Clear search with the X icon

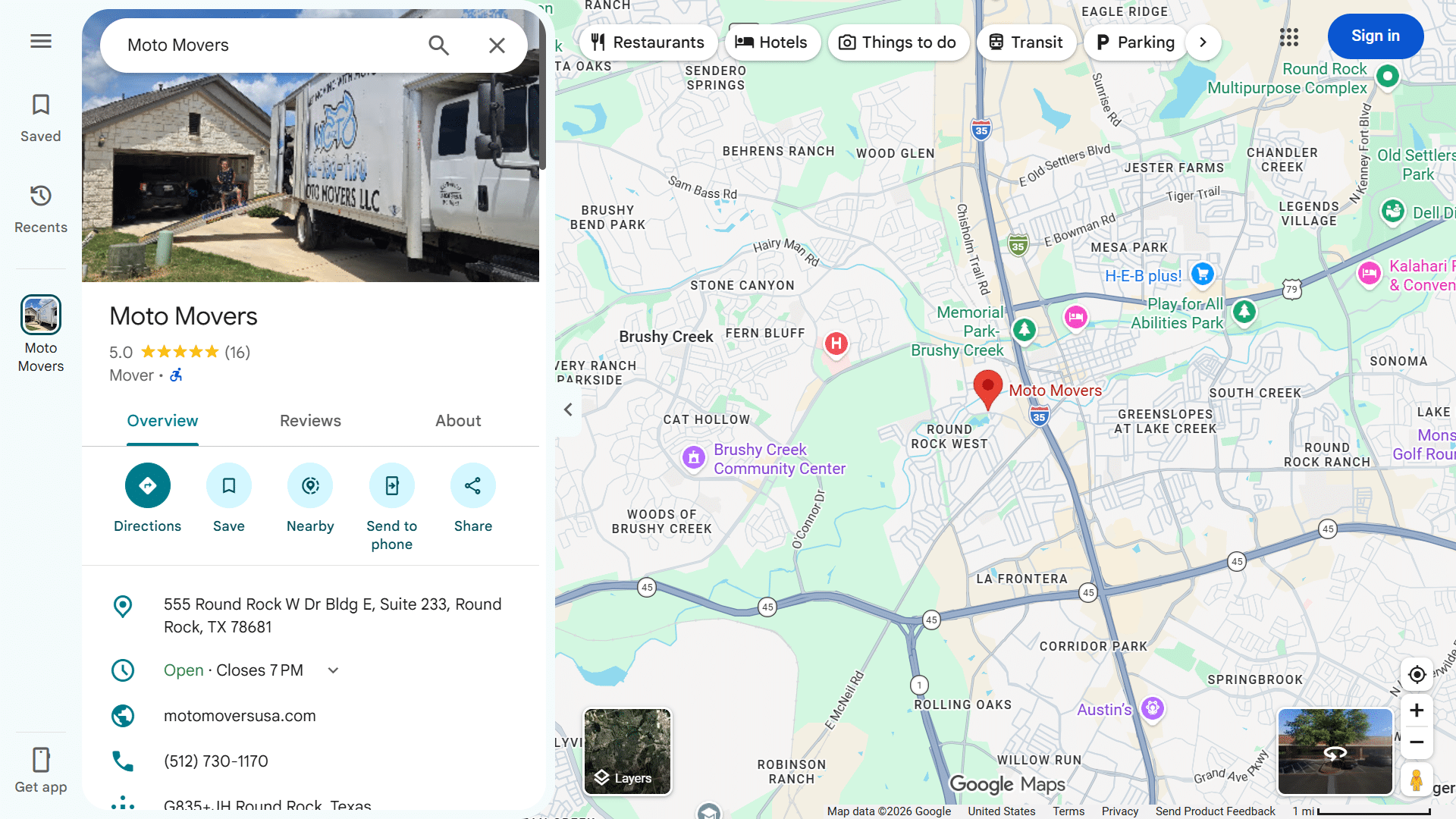(x=497, y=45)
